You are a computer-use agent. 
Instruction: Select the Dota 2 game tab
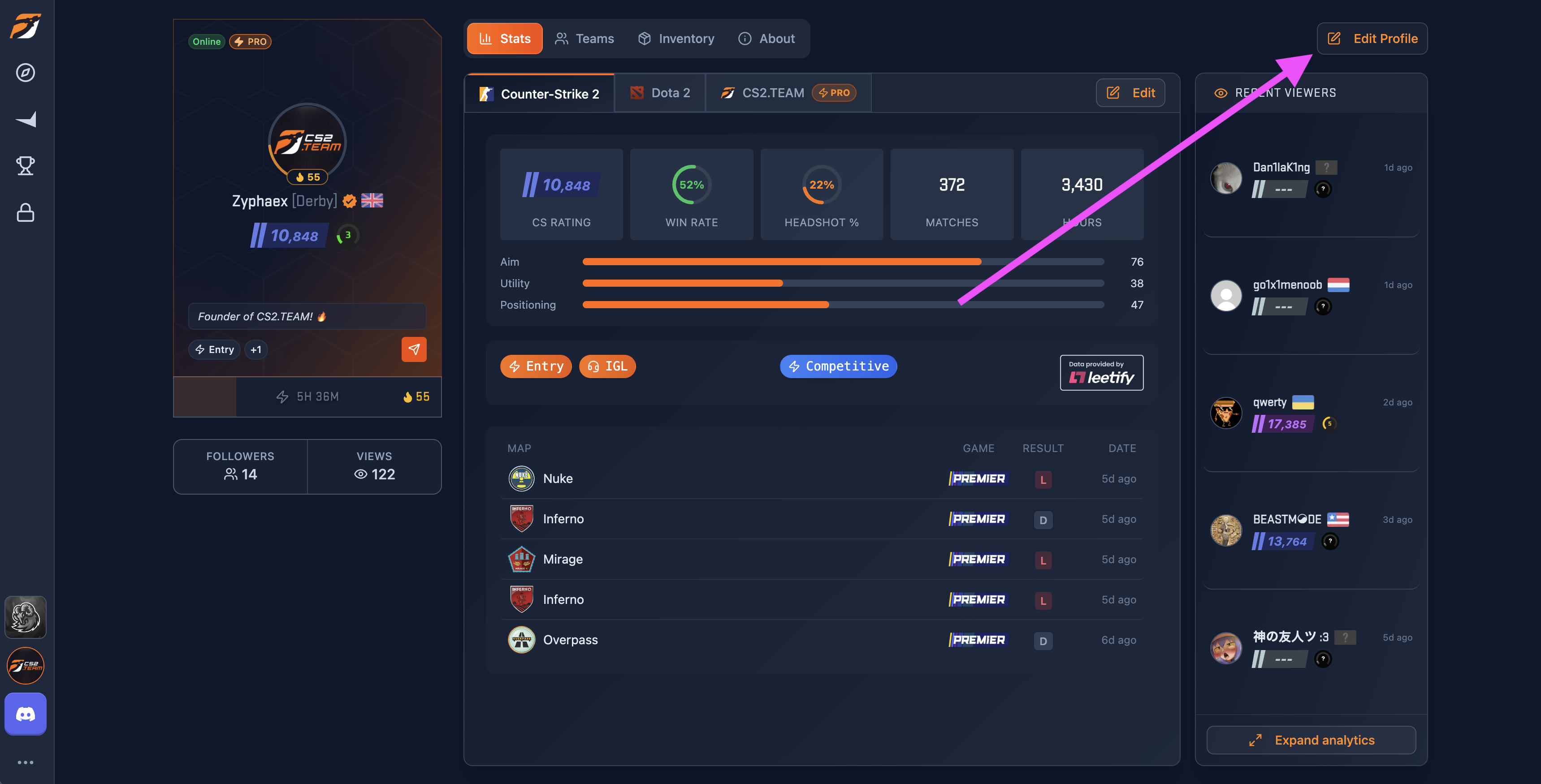pyautogui.click(x=660, y=93)
